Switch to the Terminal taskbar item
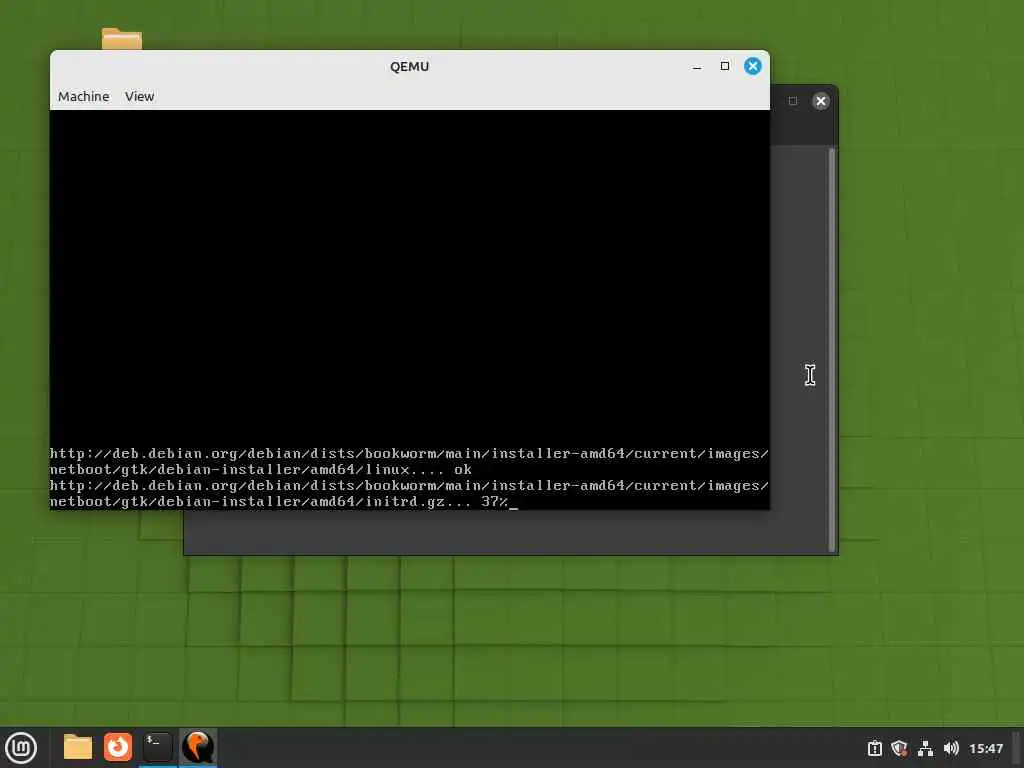This screenshot has height=768, width=1024. click(x=157, y=747)
